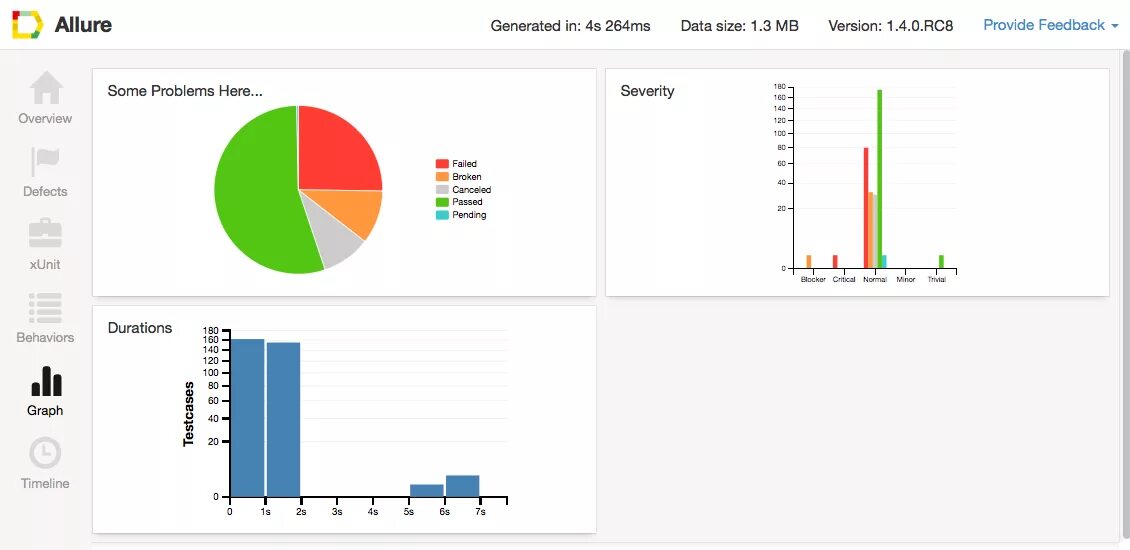Open the Provide Feedback dropdown
This screenshot has width=1130, height=550.
point(1050,25)
